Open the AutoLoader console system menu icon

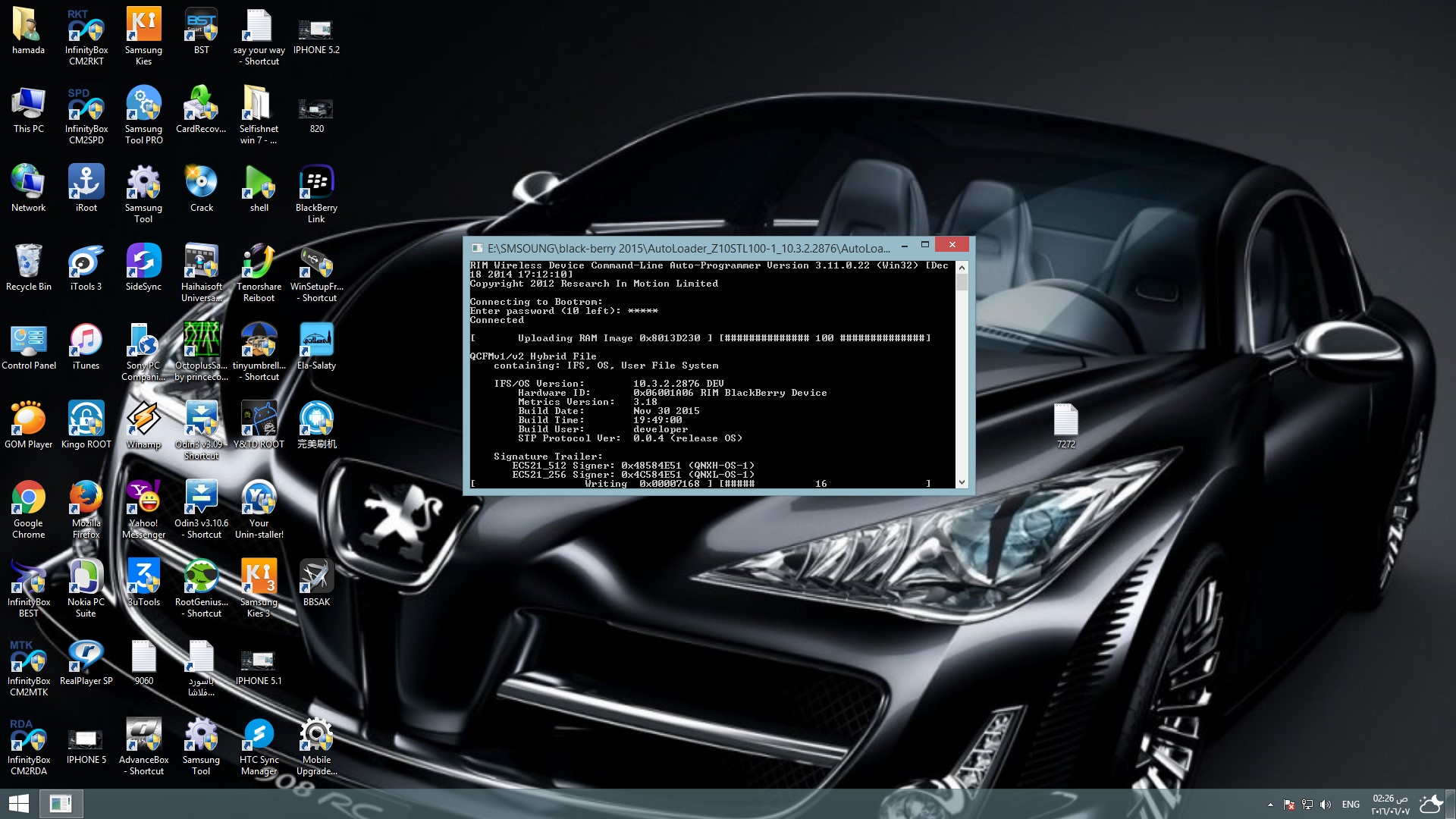tap(477, 248)
